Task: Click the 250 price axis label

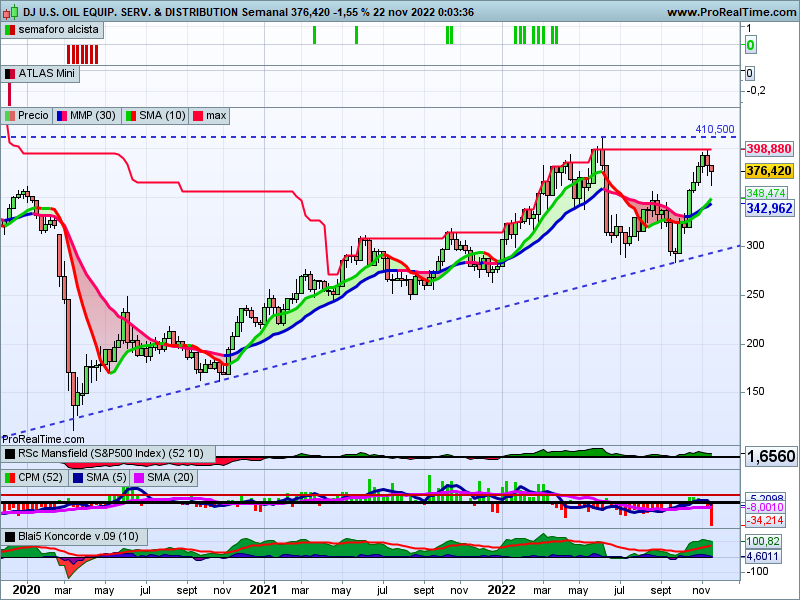Action: (755, 294)
